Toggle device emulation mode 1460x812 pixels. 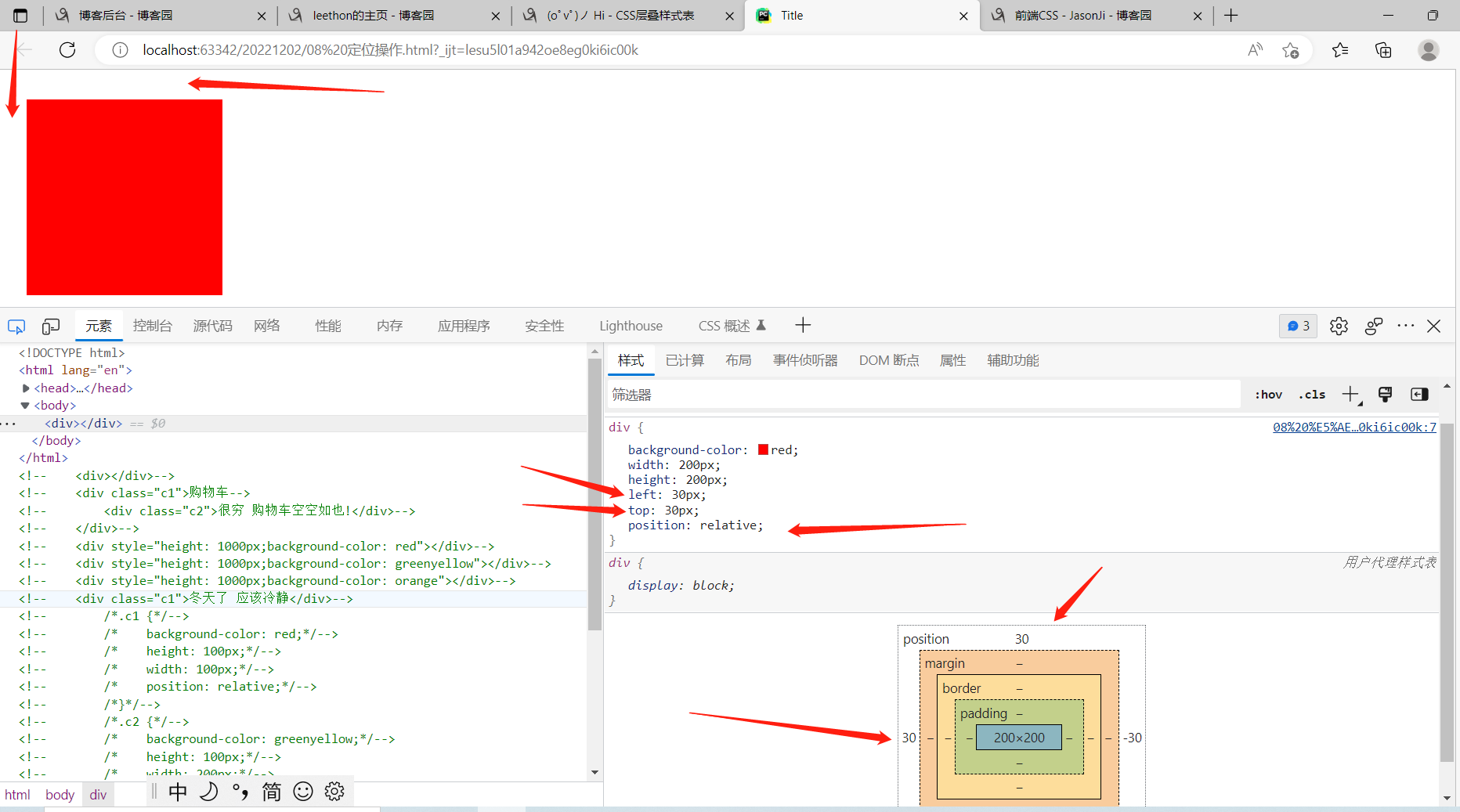[x=51, y=327]
